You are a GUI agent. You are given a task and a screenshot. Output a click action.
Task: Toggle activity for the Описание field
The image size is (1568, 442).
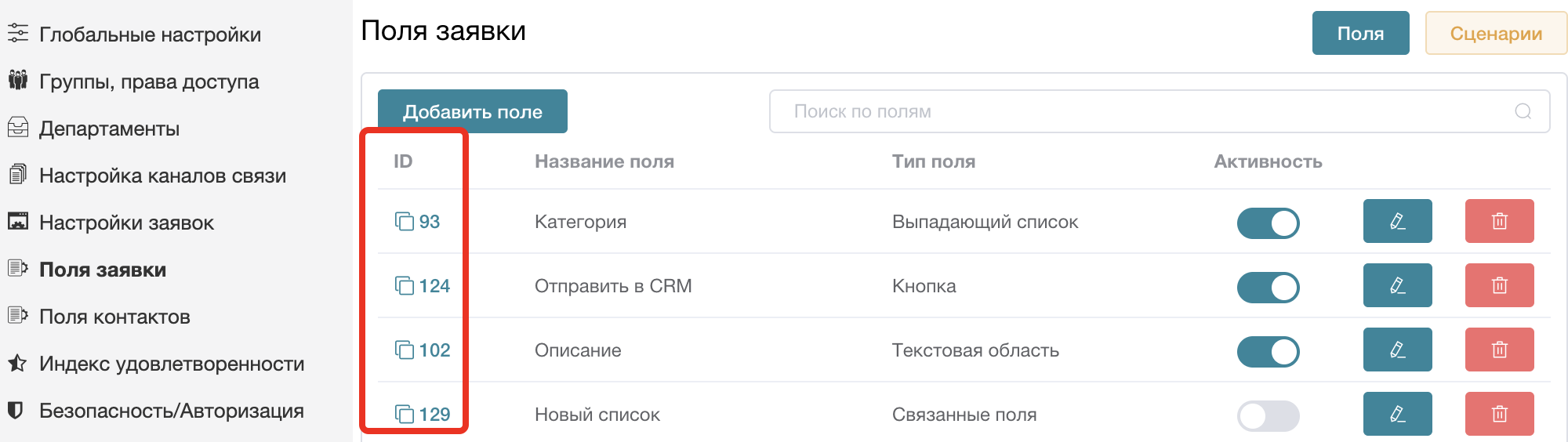point(1268,351)
